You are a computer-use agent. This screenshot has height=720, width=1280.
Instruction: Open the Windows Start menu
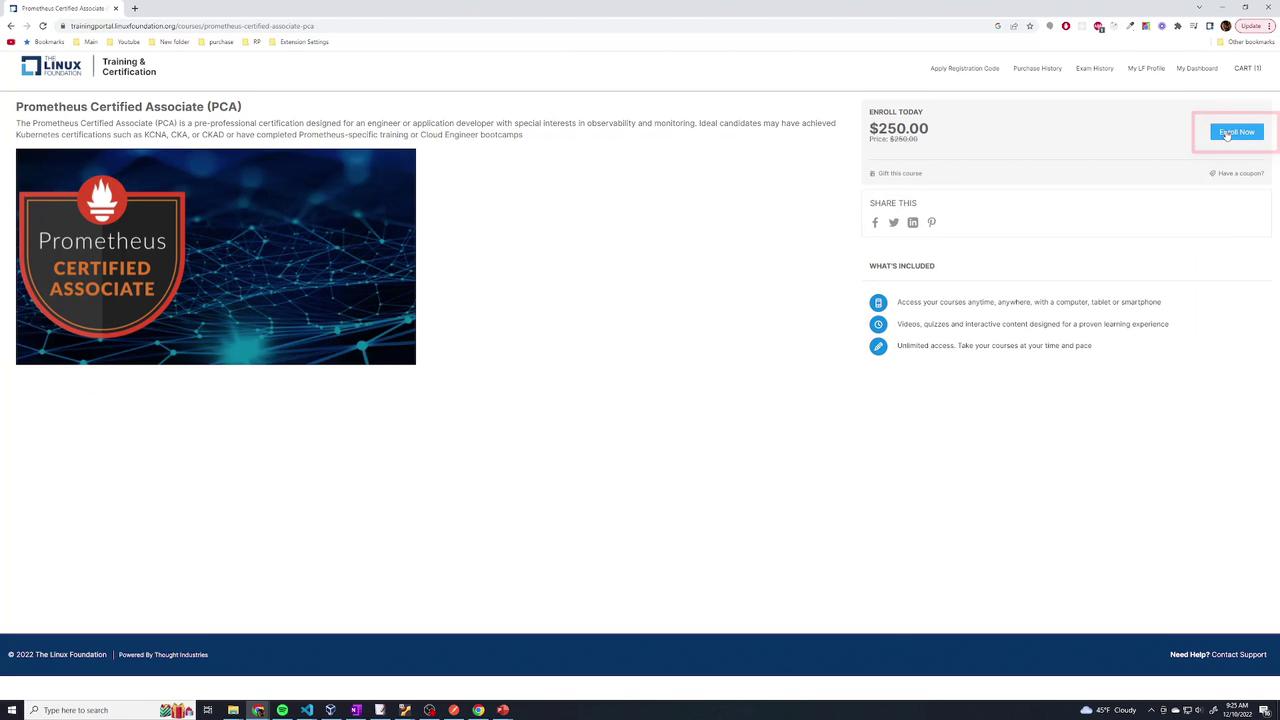(12, 710)
